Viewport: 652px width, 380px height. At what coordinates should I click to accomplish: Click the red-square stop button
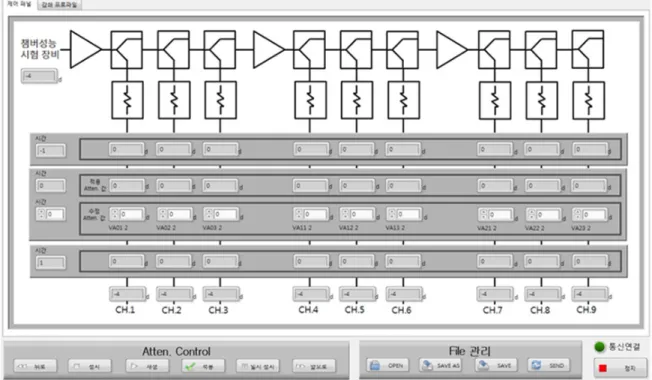point(620,368)
